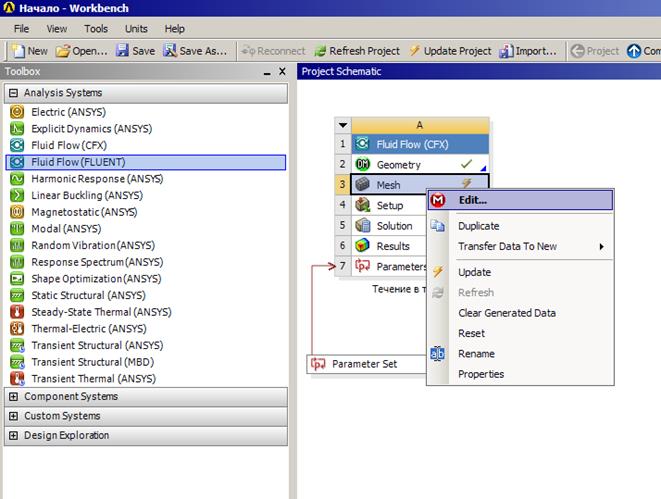Click the Update Project button

point(451,51)
